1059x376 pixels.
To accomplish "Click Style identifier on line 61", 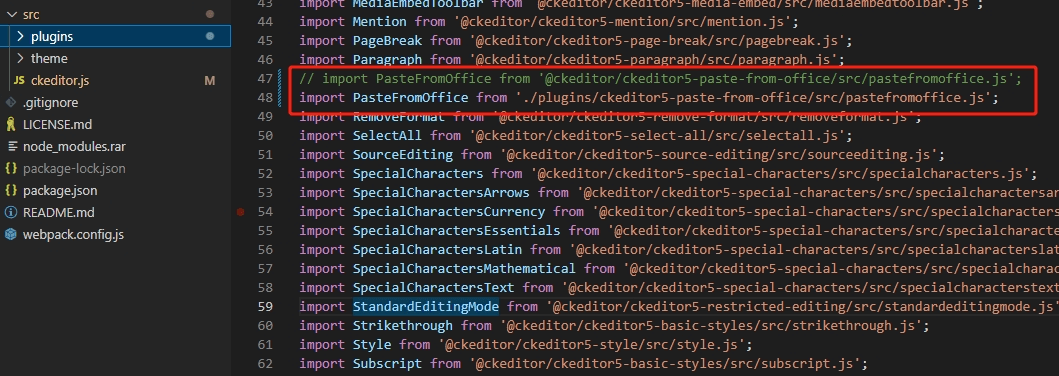I will pyautogui.click(x=372, y=344).
